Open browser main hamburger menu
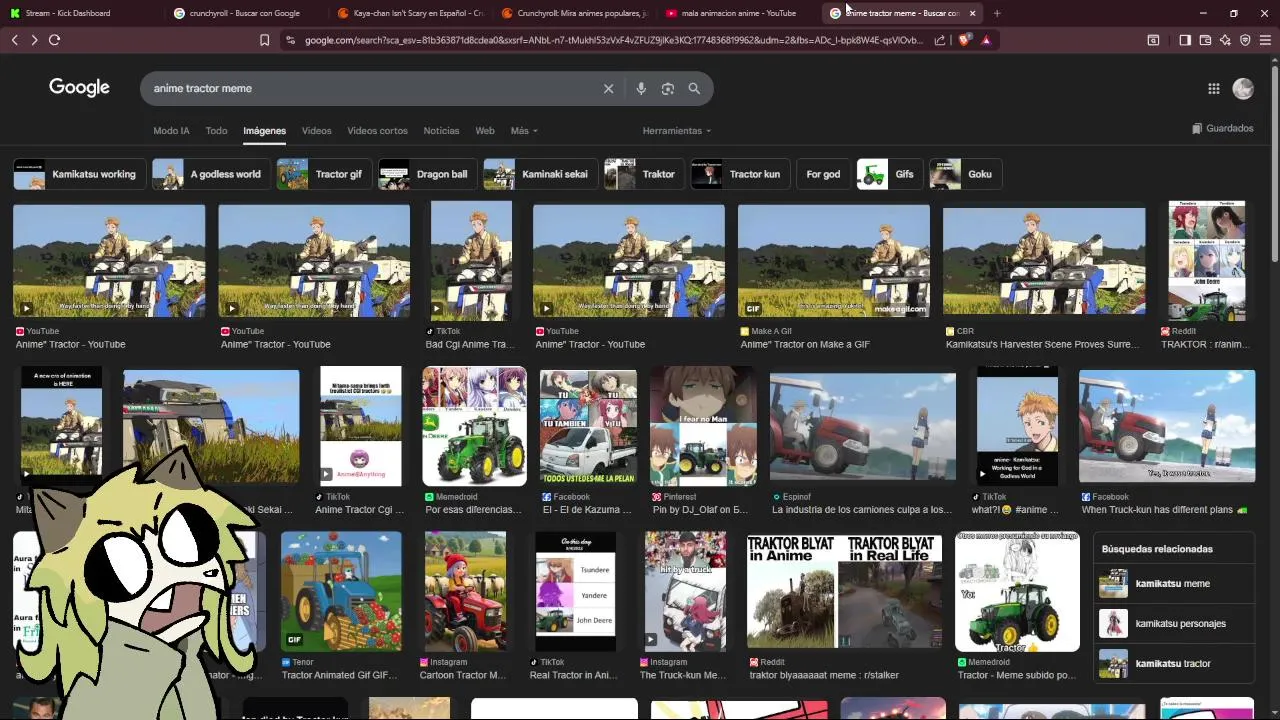 1265,40
